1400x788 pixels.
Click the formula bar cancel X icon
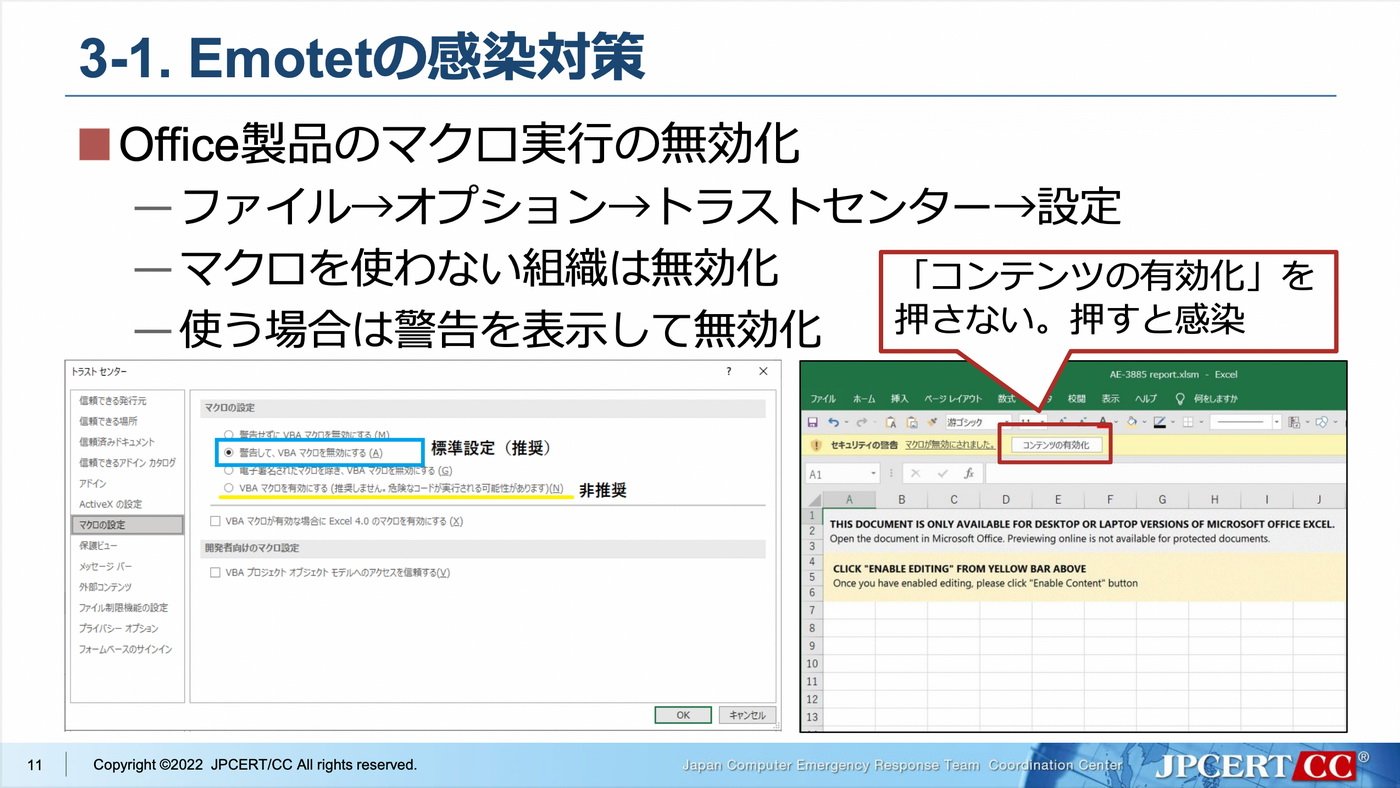tap(914, 473)
